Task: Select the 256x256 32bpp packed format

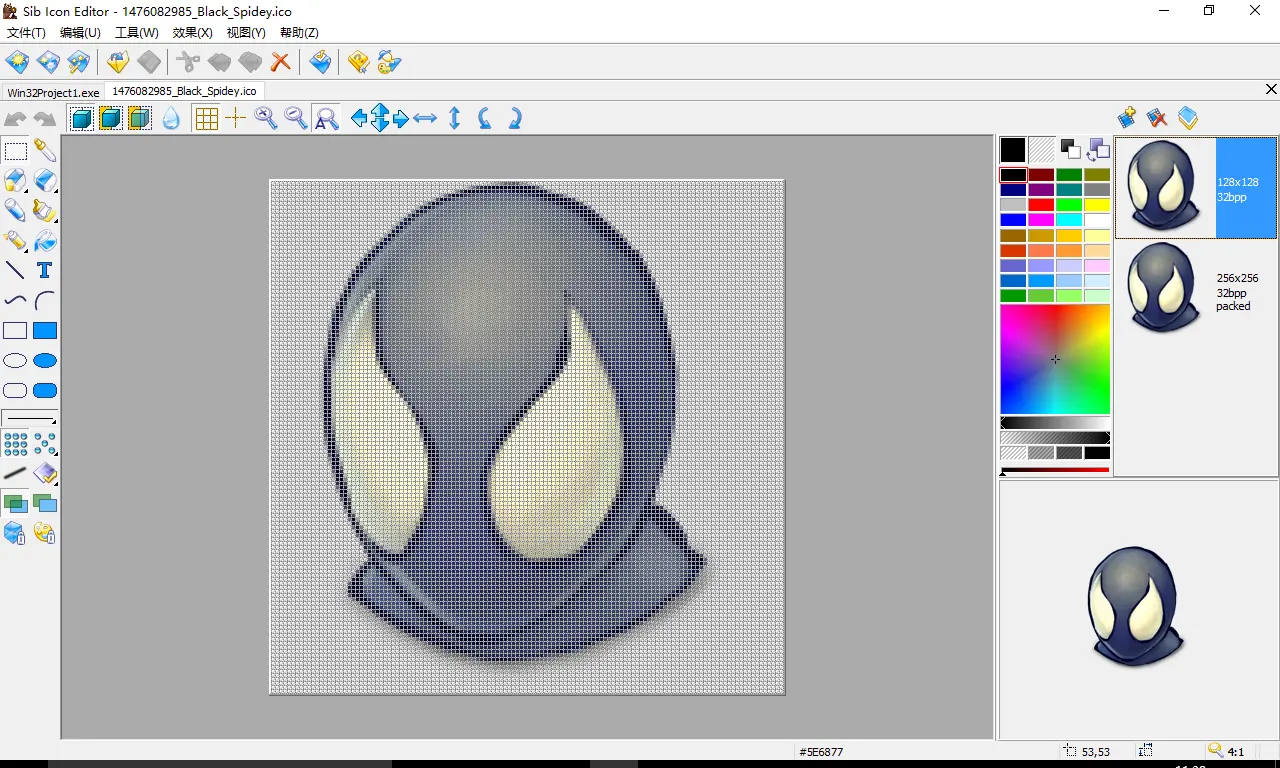Action: 1196,288
